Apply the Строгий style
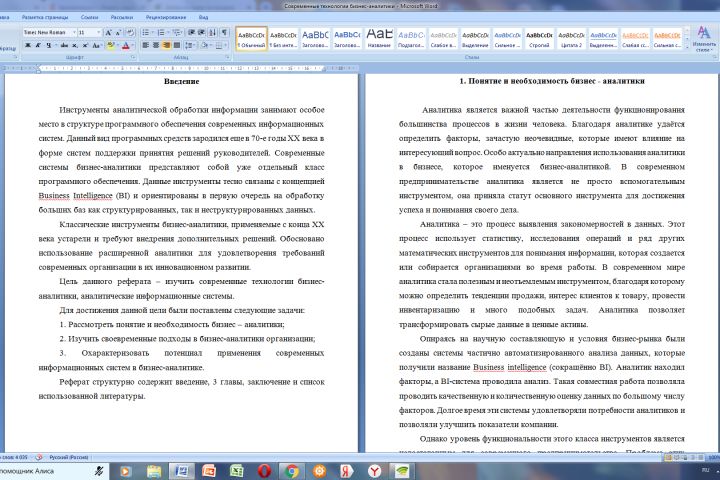The image size is (720, 480). [539, 39]
